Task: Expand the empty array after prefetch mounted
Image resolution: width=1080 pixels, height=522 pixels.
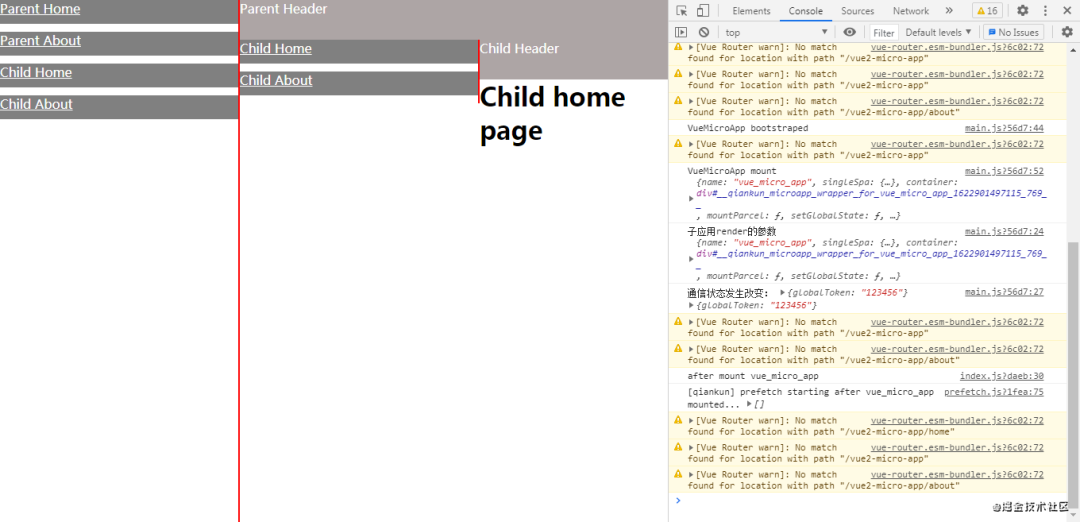Action: tap(749, 404)
